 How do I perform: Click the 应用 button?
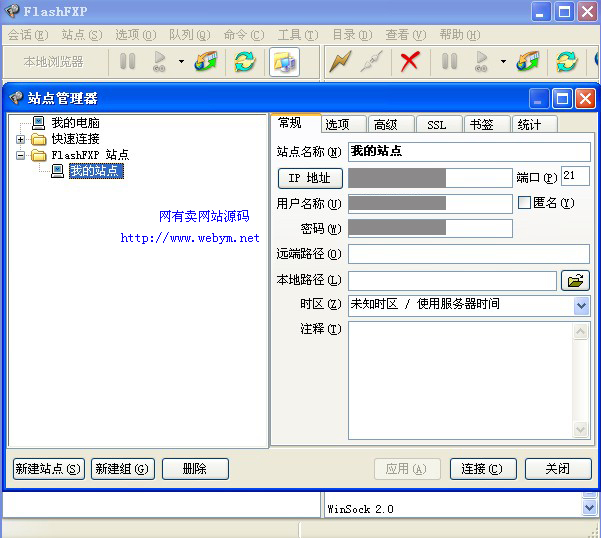407,469
